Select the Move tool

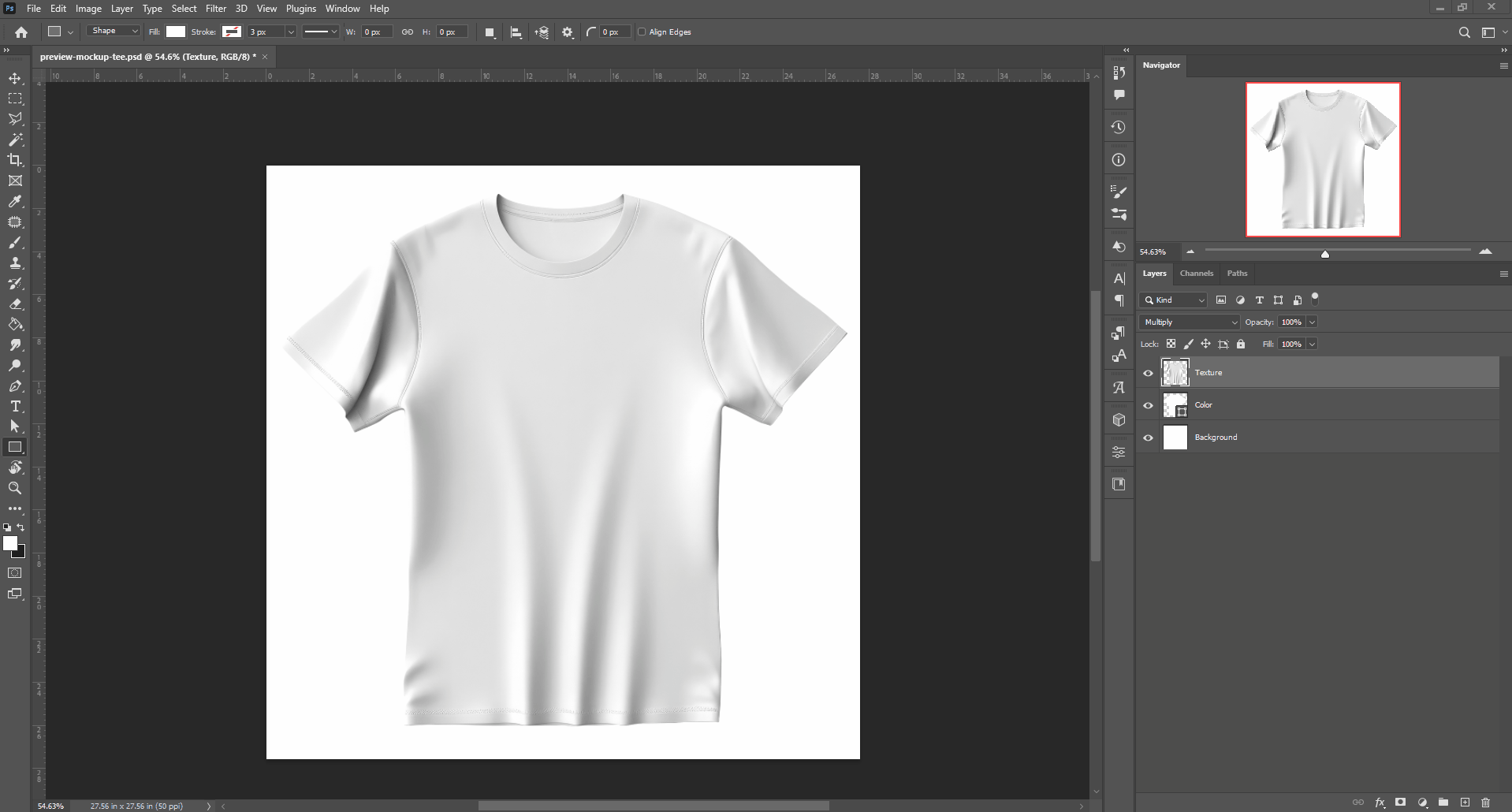point(14,78)
